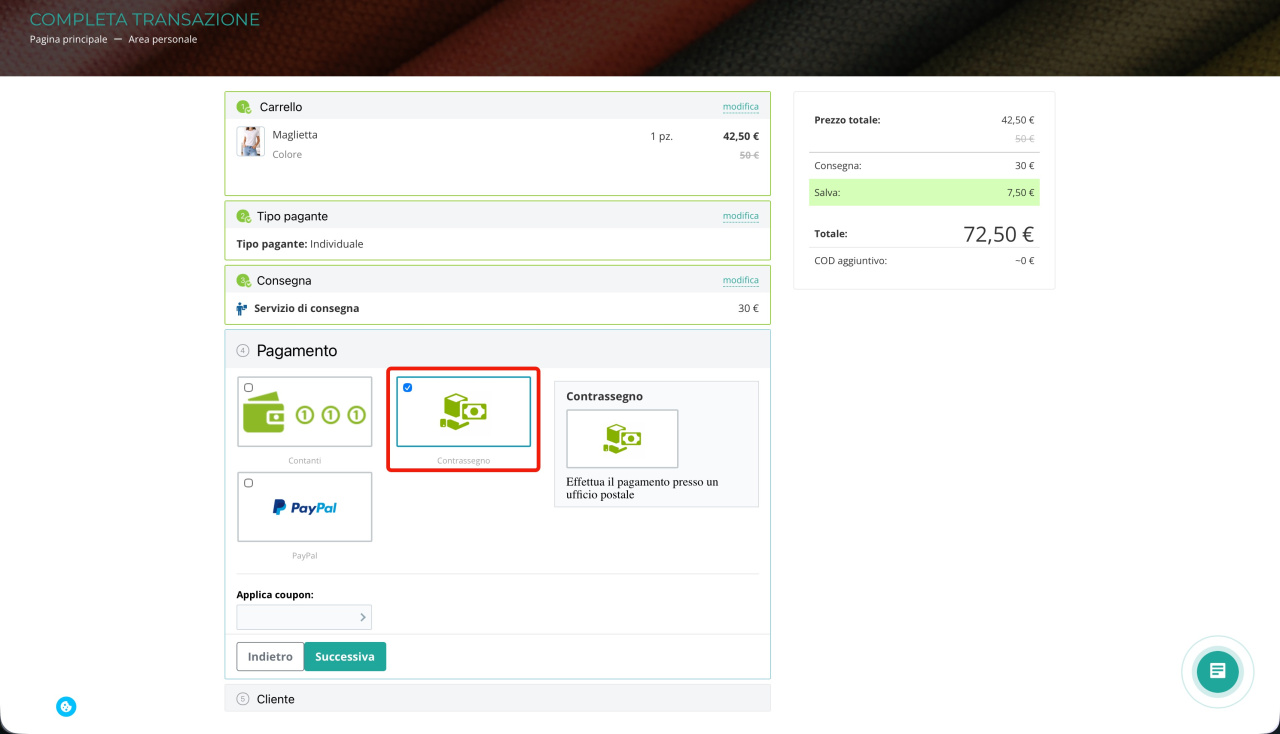The height and width of the screenshot is (734, 1280).
Task: Uncheck the Contrassegno payment checkbox
Action: (x=407, y=388)
